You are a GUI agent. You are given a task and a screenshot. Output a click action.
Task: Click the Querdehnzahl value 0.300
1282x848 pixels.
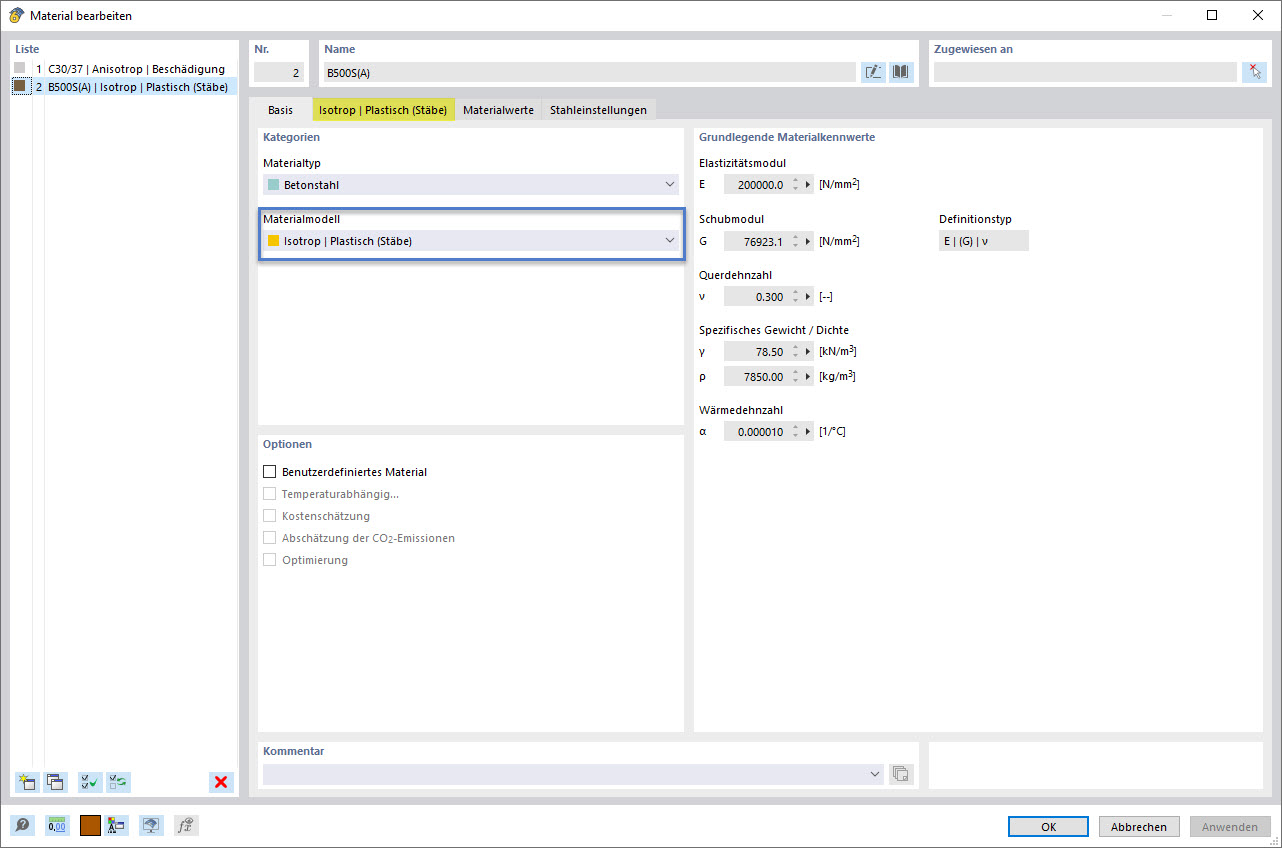coord(756,297)
